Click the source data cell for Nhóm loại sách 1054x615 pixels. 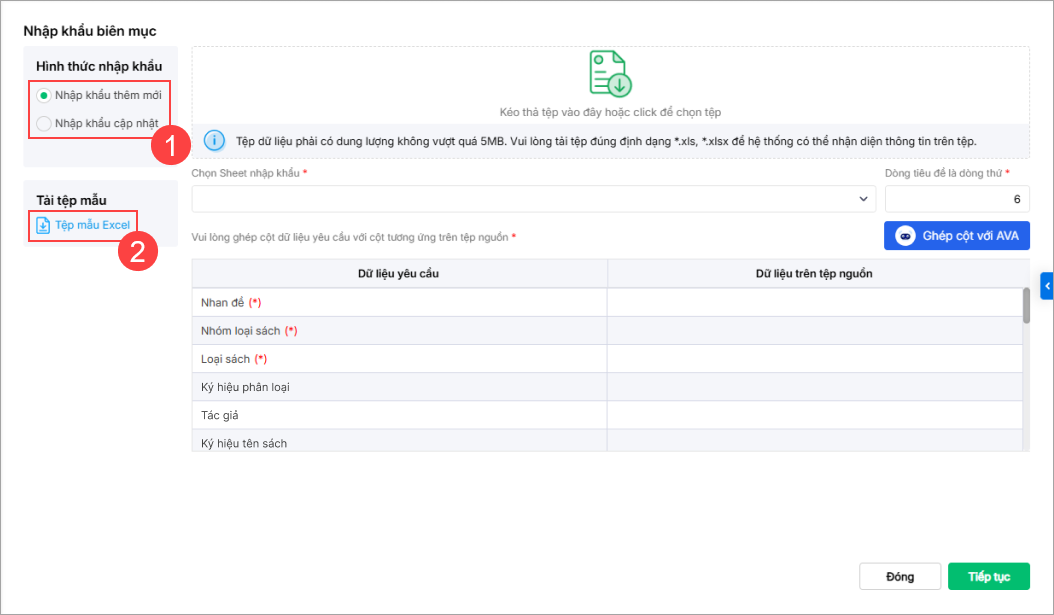pyautogui.click(x=814, y=331)
